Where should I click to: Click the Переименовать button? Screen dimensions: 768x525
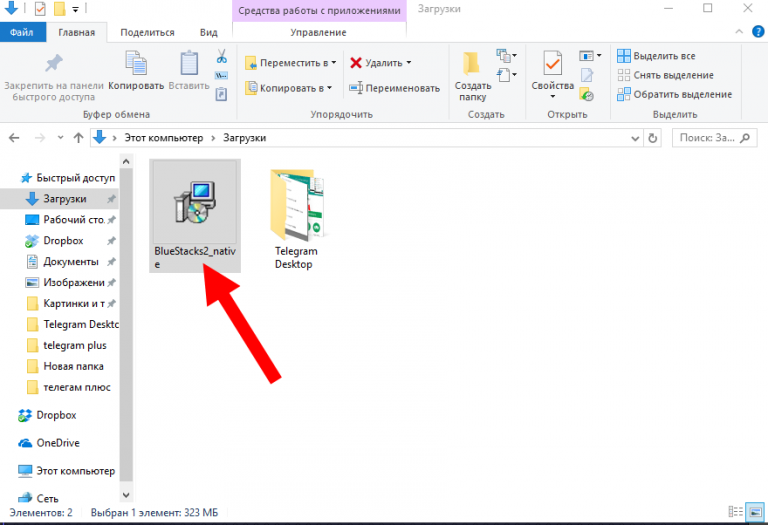click(x=394, y=88)
